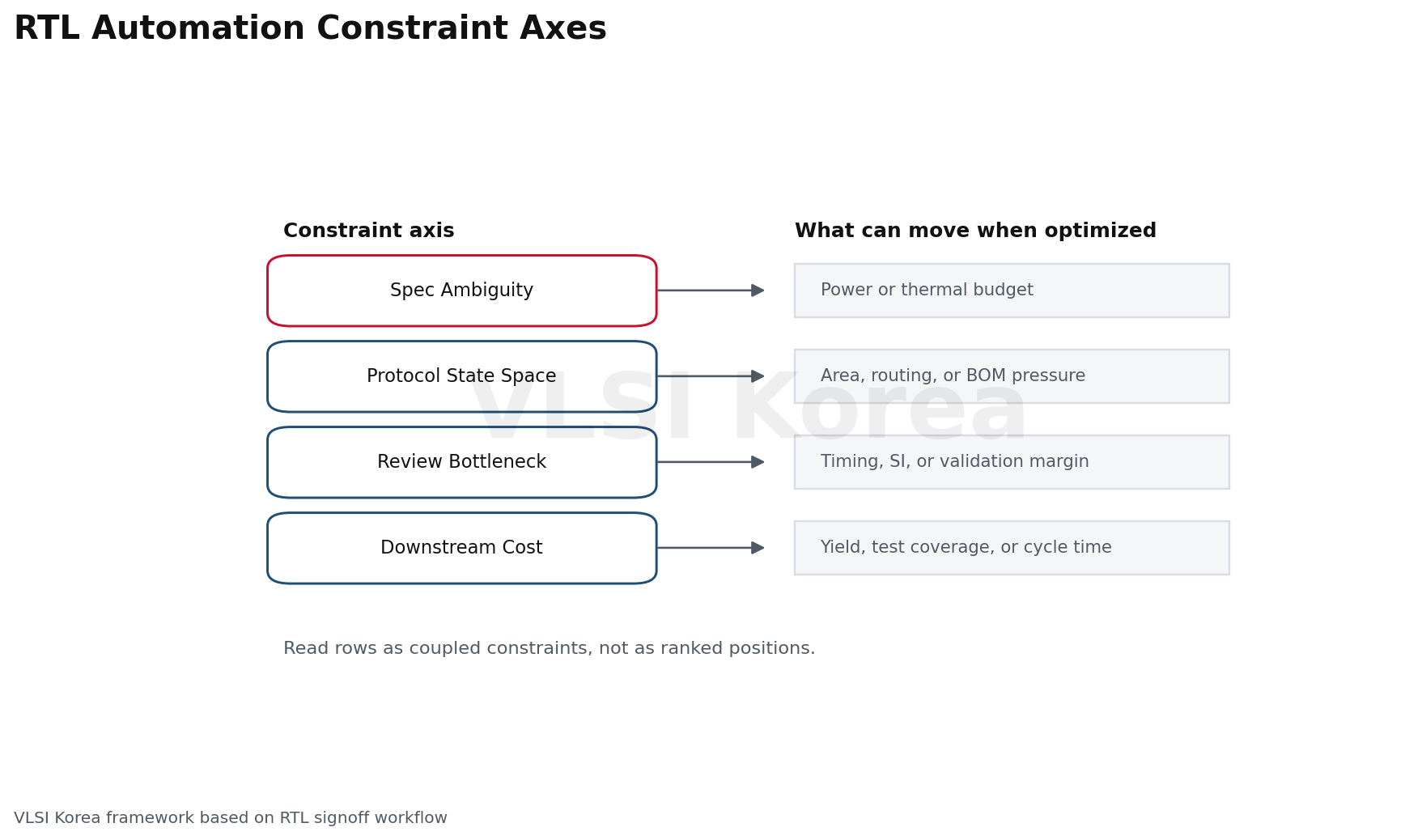
Task: Click arrow next to Downstream Cost
Action: pyautogui.click(x=711, y=548)
